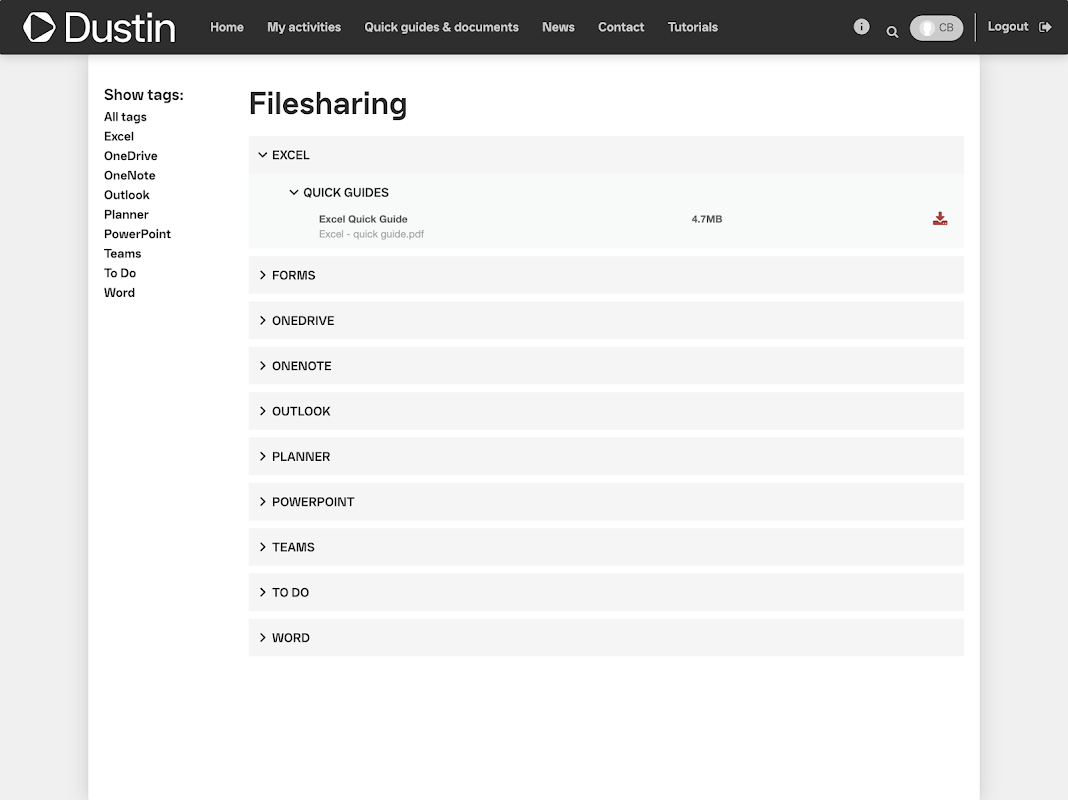Open Quick guides & documents
Image resolution: width=1068 pixels, height=800 pixels.
[x=441, y=27]
